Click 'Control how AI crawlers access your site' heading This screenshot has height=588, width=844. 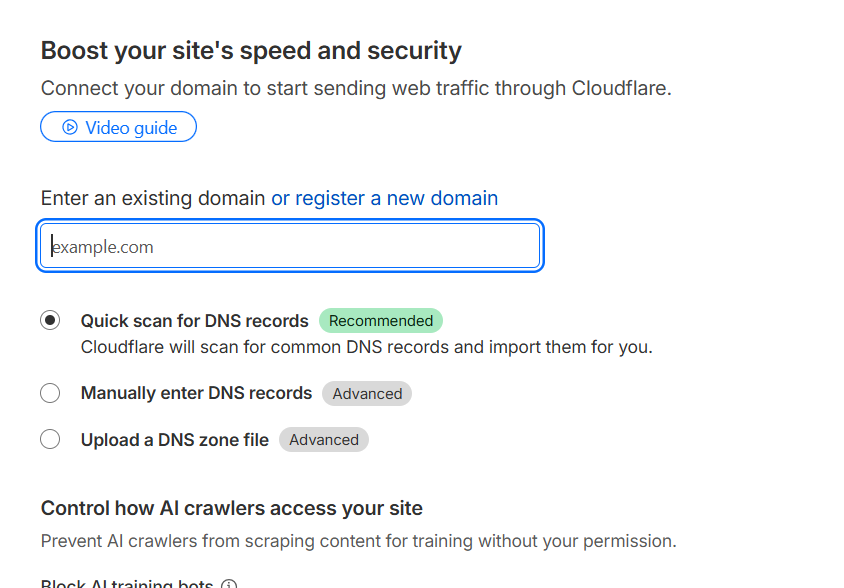coord(231,508)
